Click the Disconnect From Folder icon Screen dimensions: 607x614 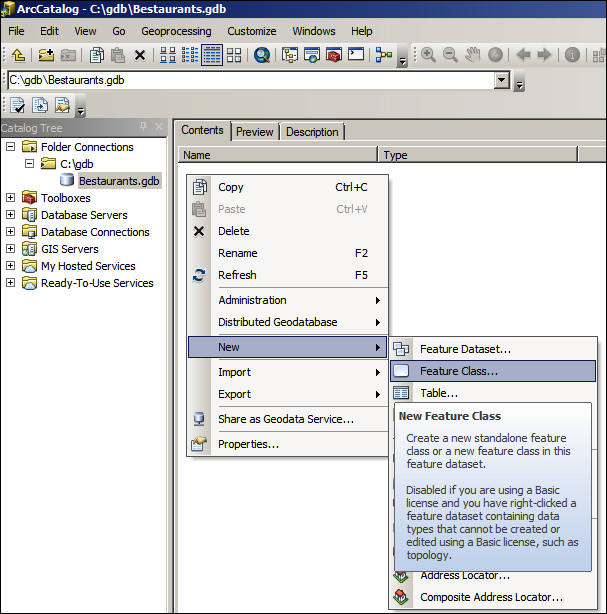[x=68, y=55]
